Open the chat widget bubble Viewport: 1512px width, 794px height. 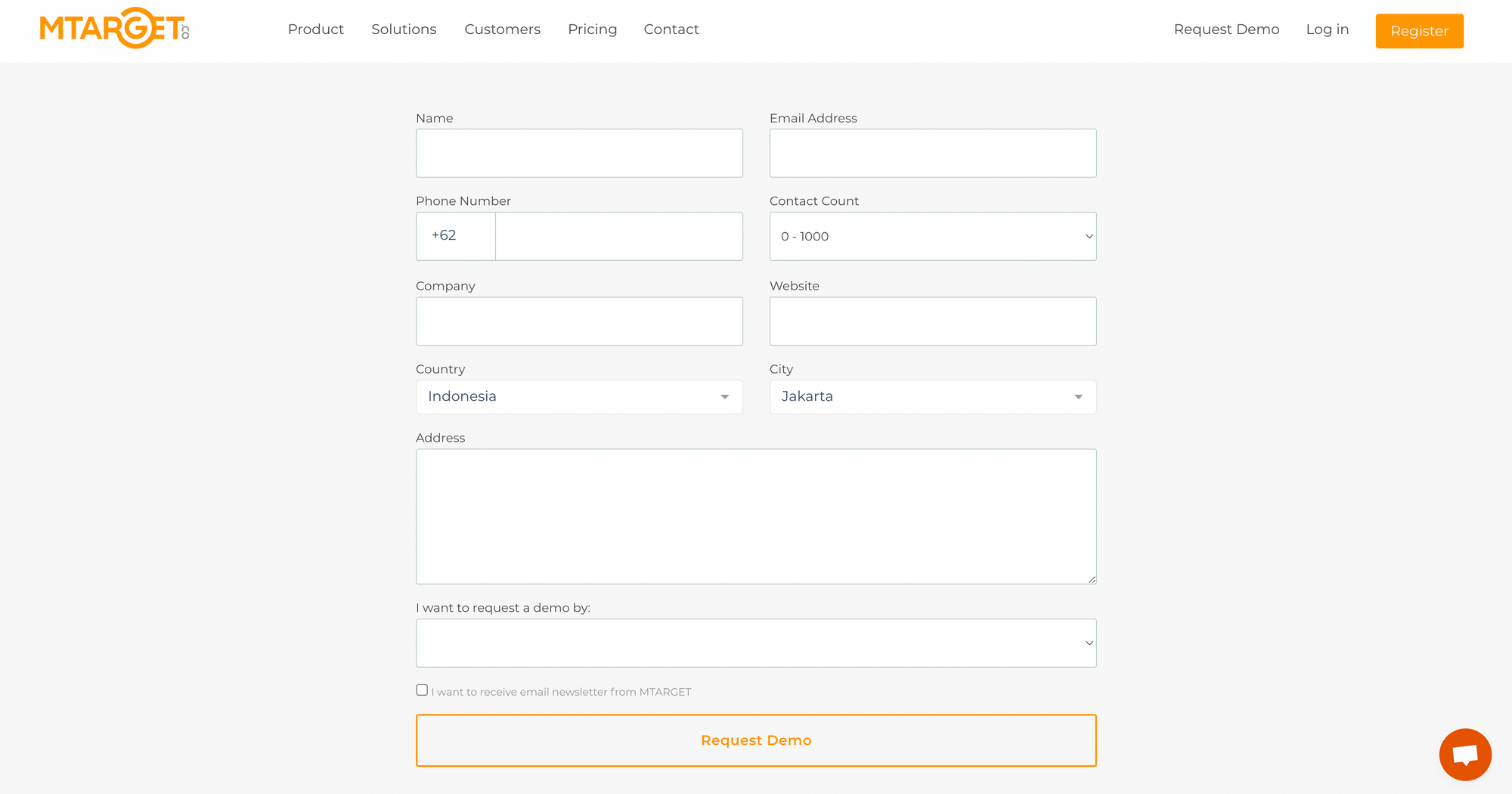[1465, 754]
